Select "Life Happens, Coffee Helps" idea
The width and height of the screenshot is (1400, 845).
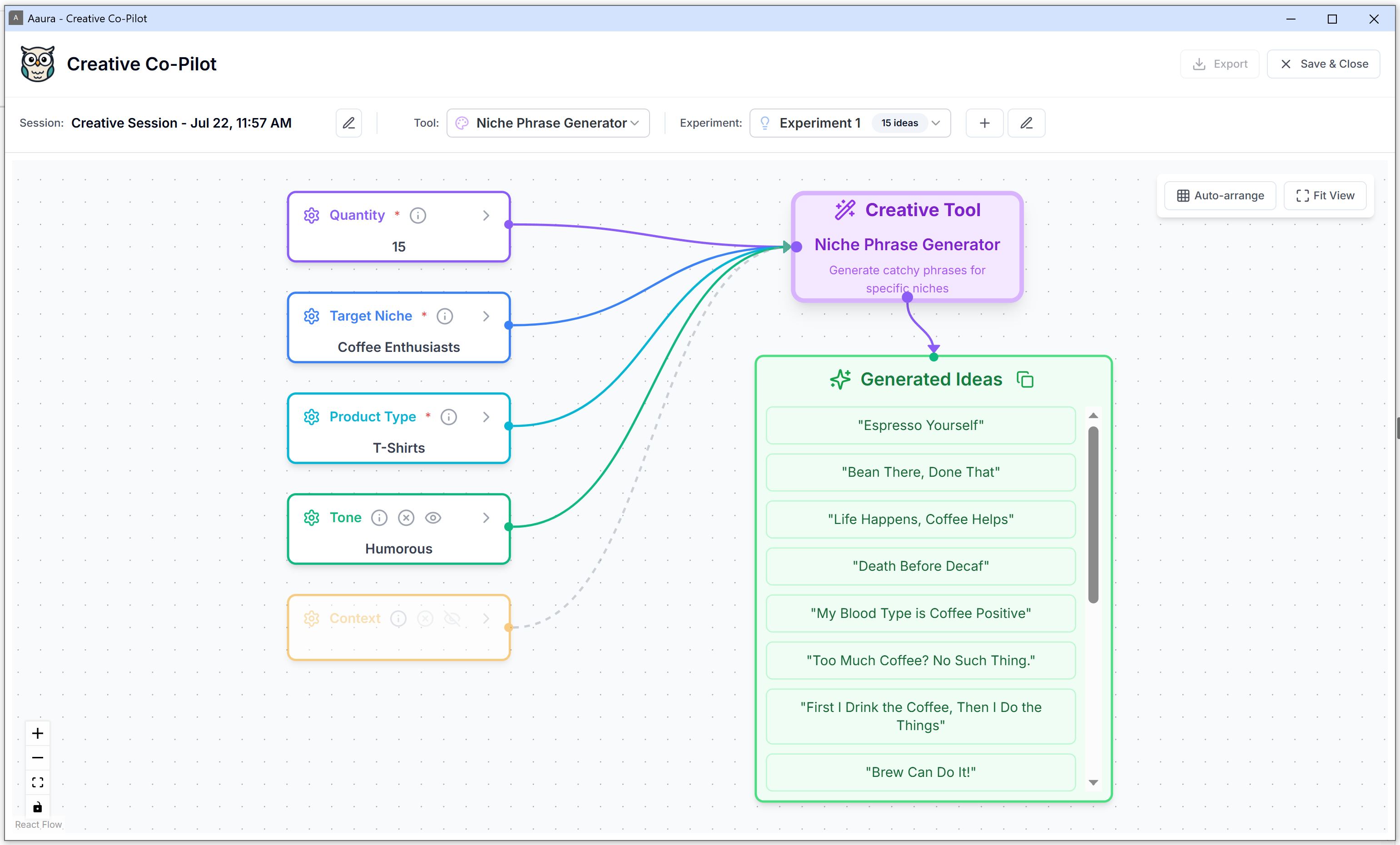click(x=920, y=519)
